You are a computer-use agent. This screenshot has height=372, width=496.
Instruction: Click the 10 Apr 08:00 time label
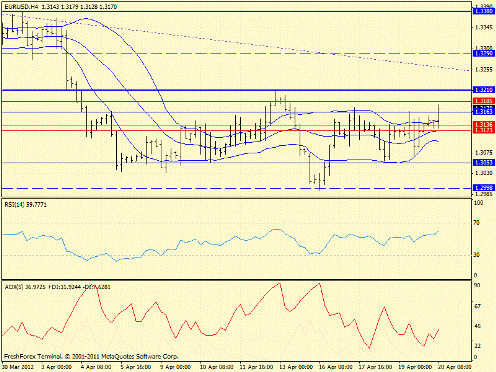tap(217, 367)
